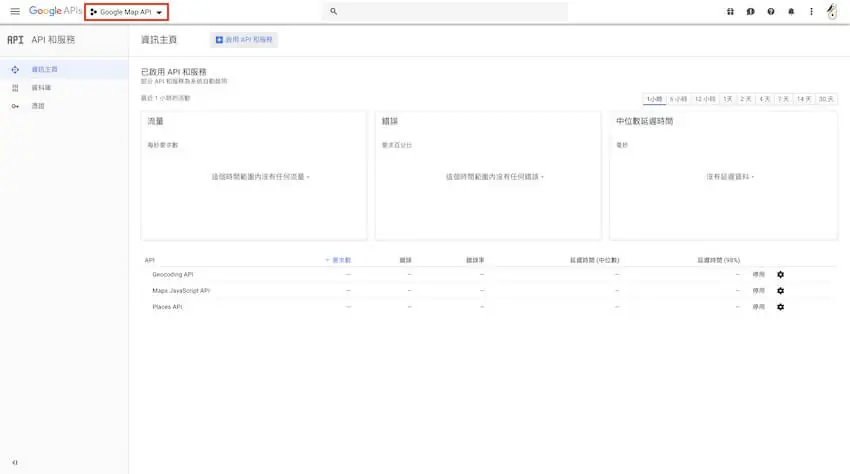Click the 延遲時間 (中位數) column header
The width and height of the screenshot is (850, 474).
coord(594,260)
